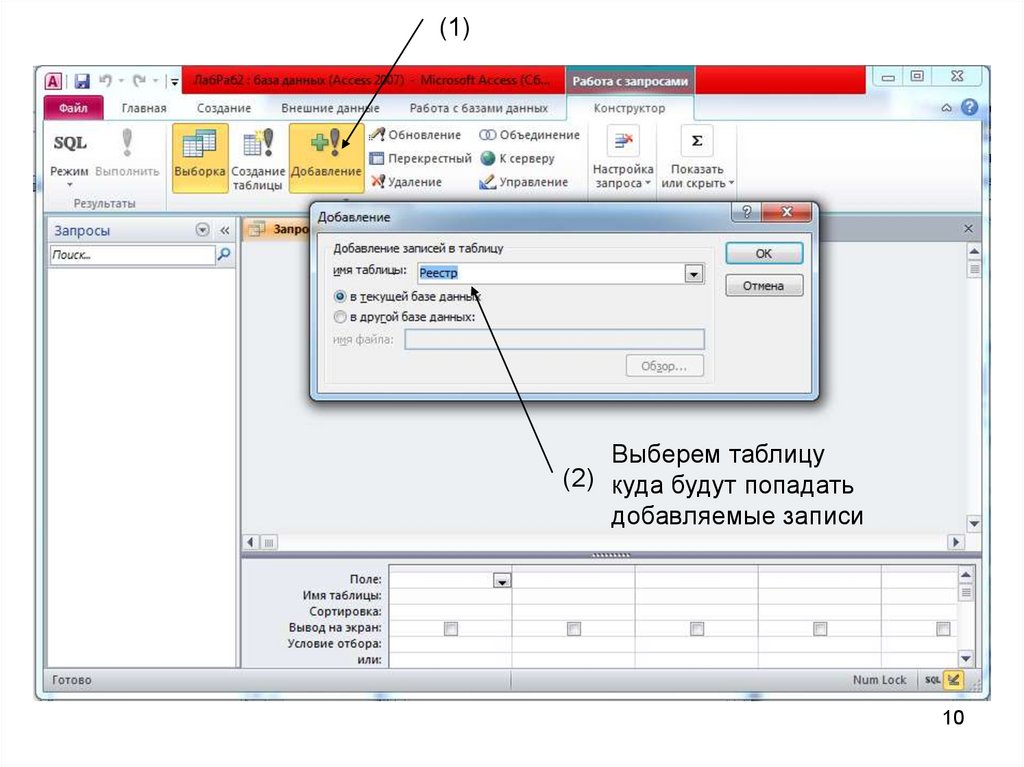Toggle third column Вывод на экран checkbox
Viewport: 1024px width, 767px height.
click(697, 628)
